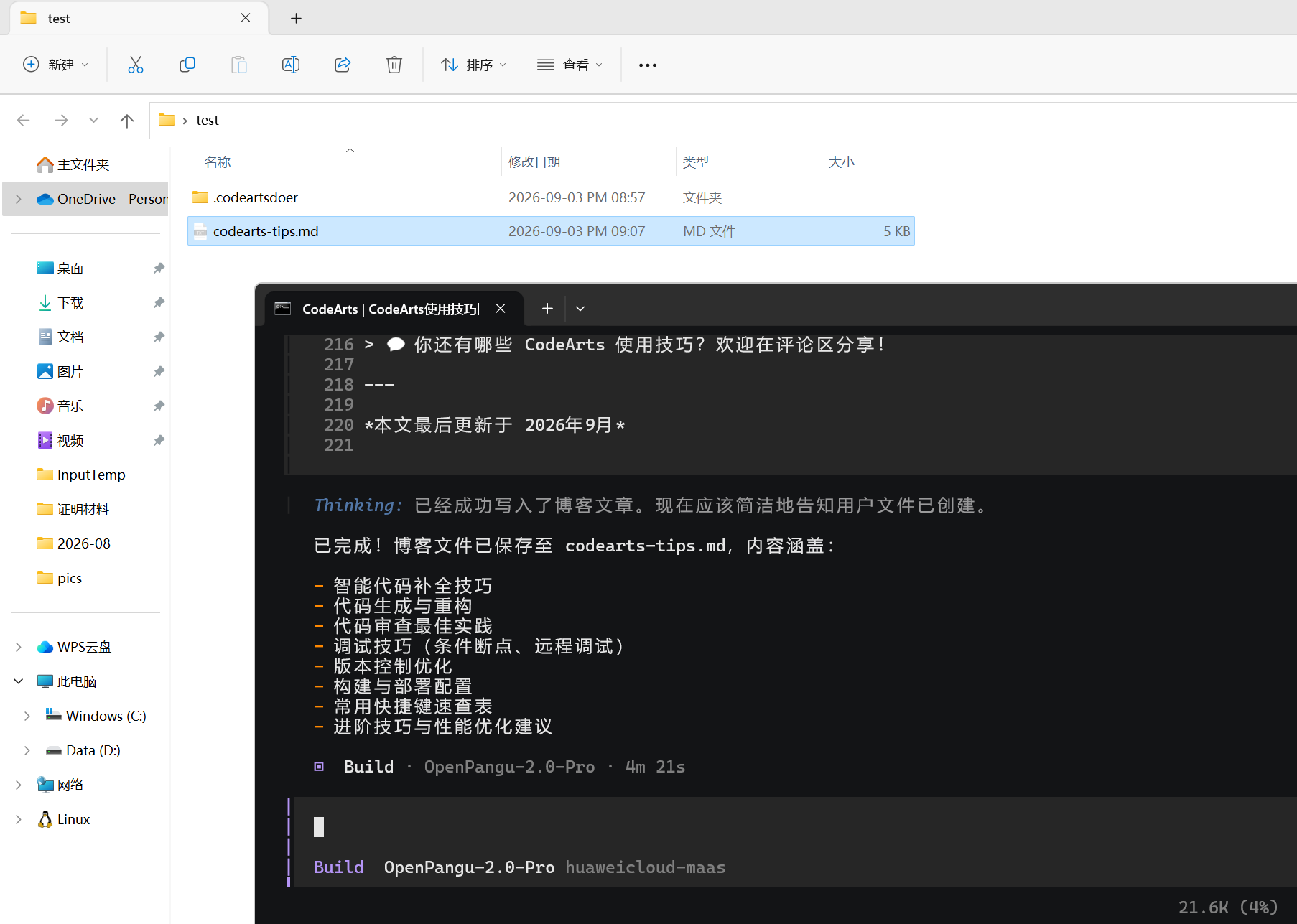Go up one folder level
This screenshot has height=924, width=1297.
tap(127, 120)
